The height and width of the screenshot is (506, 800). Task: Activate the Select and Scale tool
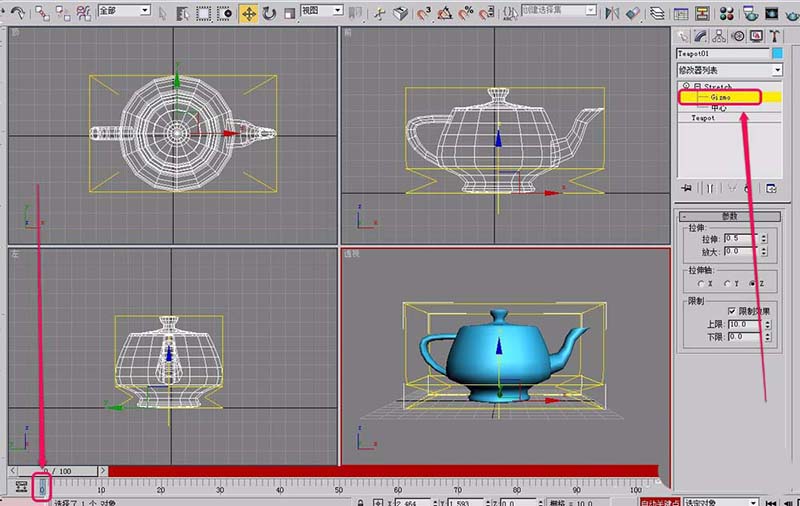pyautogui.click(x=289, y=13)
